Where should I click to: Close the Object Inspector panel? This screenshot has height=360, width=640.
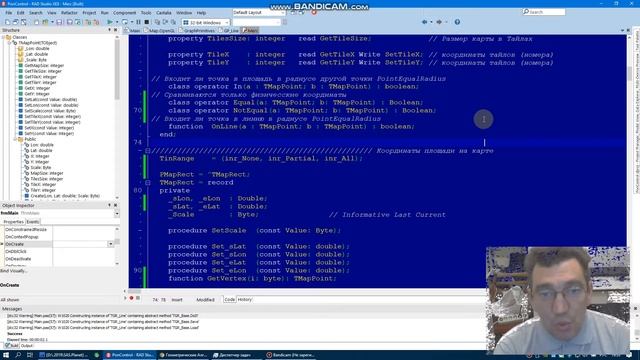tap(115, 205)
